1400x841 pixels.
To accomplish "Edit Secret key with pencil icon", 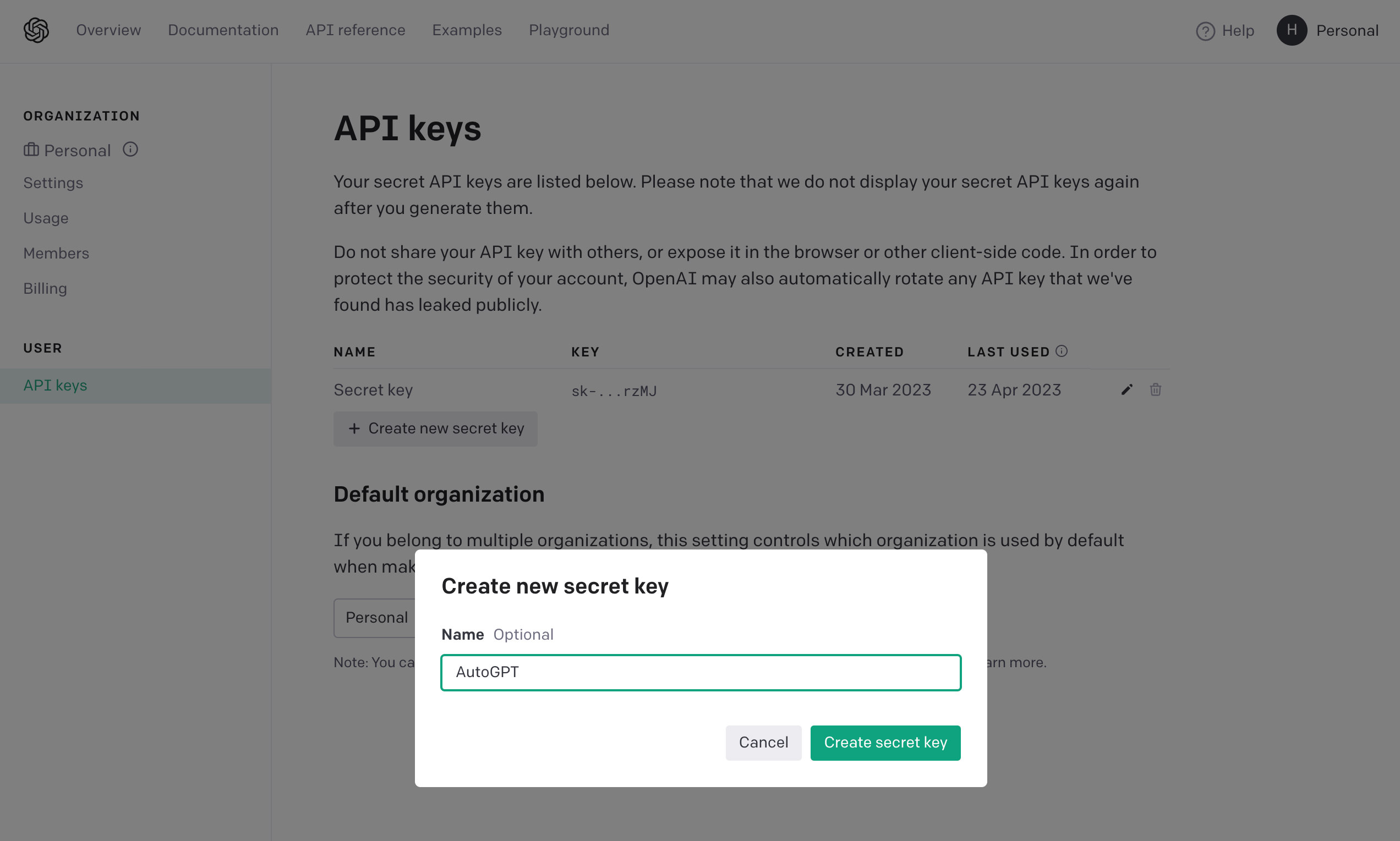I will (1126, 390).
